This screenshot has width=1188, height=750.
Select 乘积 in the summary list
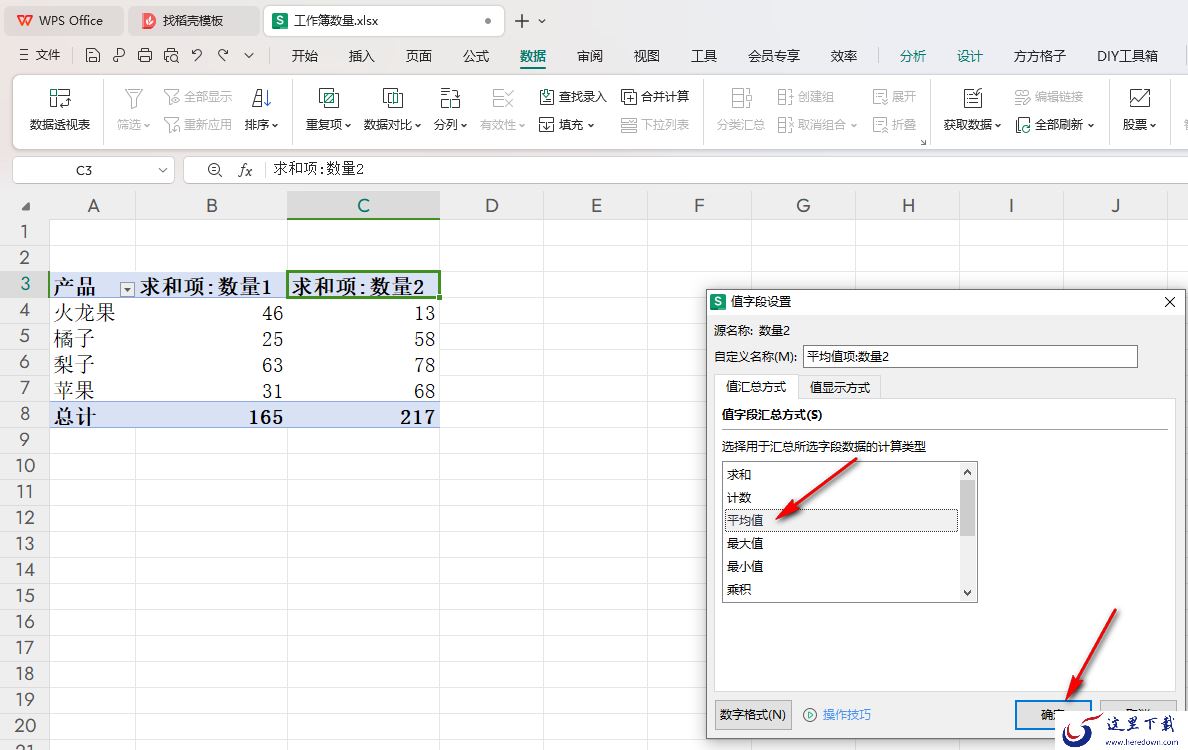pyautogui.click(x=841, y=589)
